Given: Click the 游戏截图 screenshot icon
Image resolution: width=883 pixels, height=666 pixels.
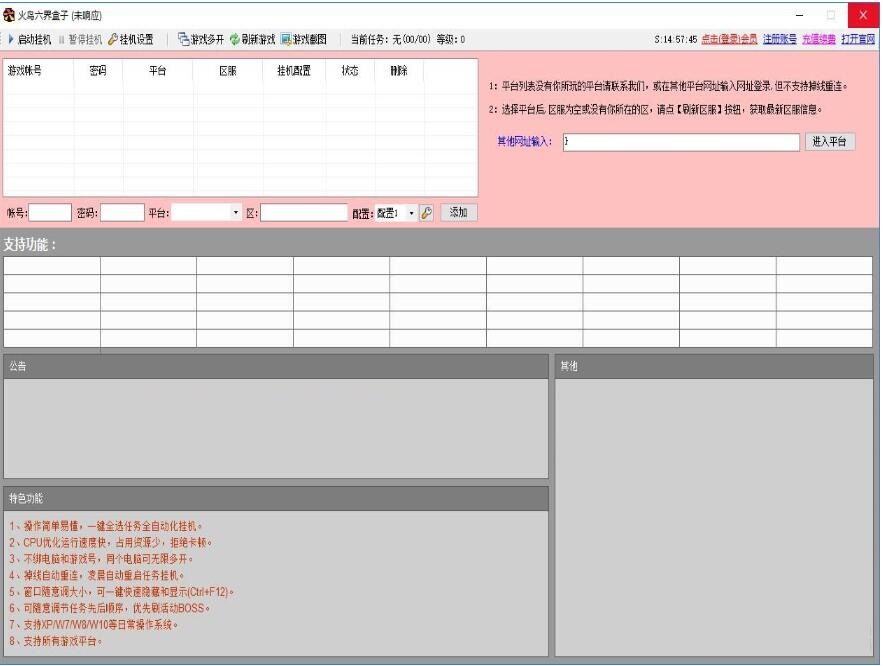Looking at the screenshot, I should (x=286, y=39).
